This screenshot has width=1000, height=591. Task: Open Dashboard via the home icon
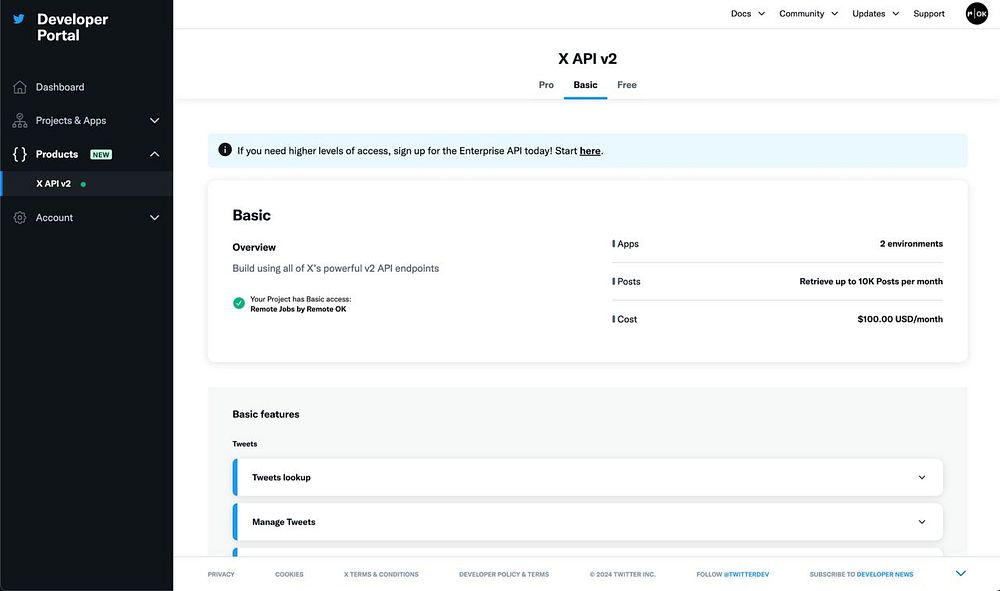click(x=20, y=87)
